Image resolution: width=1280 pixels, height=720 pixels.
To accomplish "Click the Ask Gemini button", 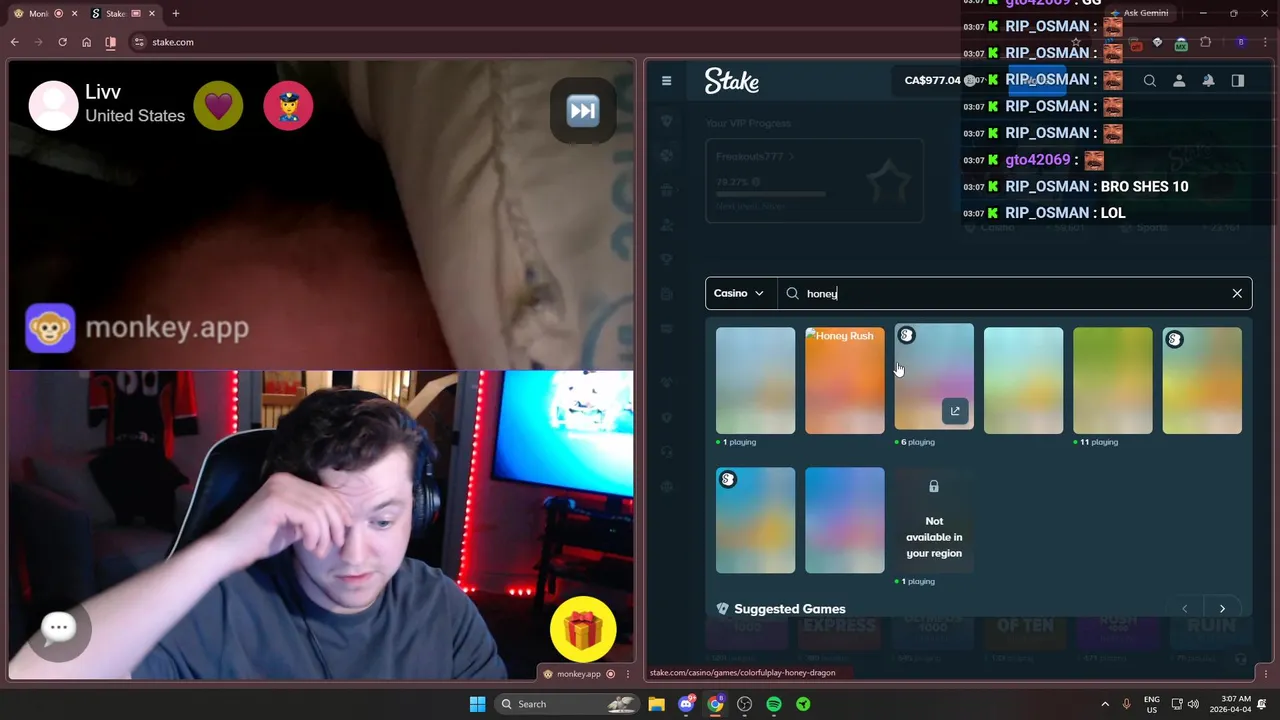I will pos(1138,14).
